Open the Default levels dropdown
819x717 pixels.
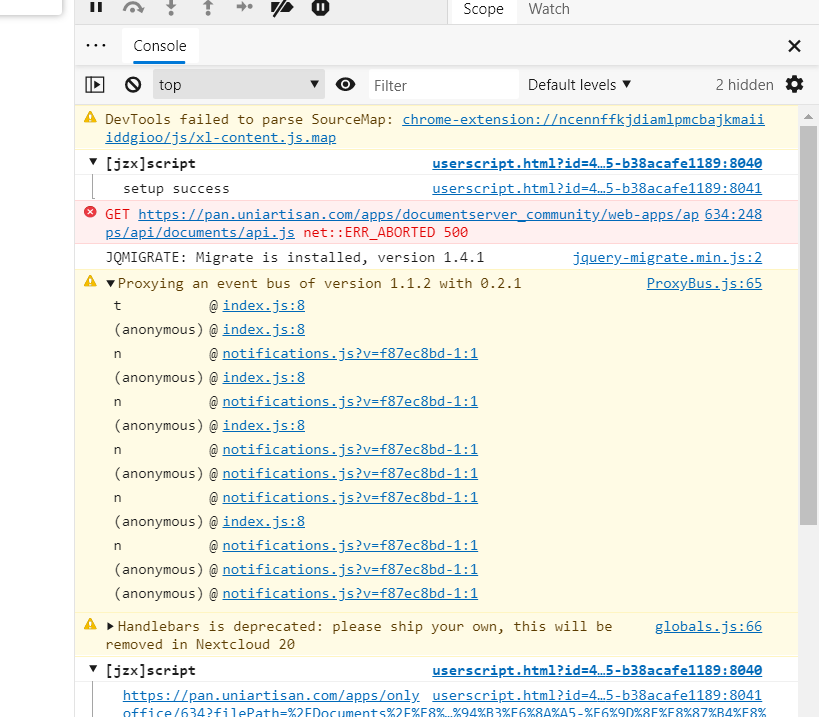tap(578, 84)
